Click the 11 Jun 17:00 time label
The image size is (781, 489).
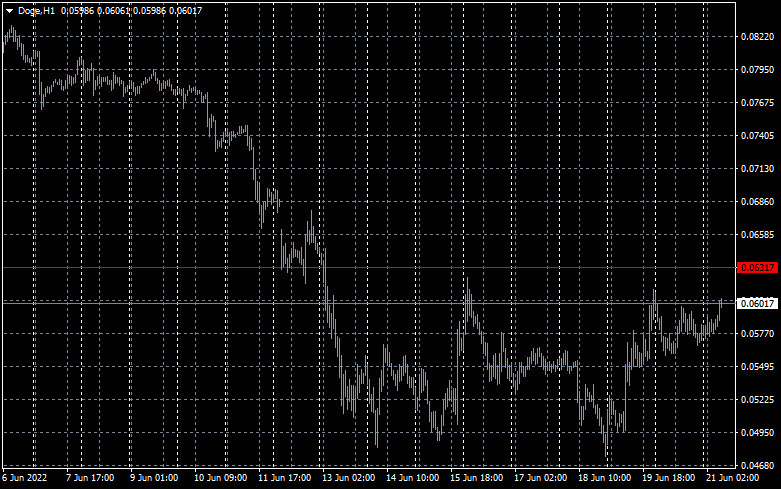284,478
